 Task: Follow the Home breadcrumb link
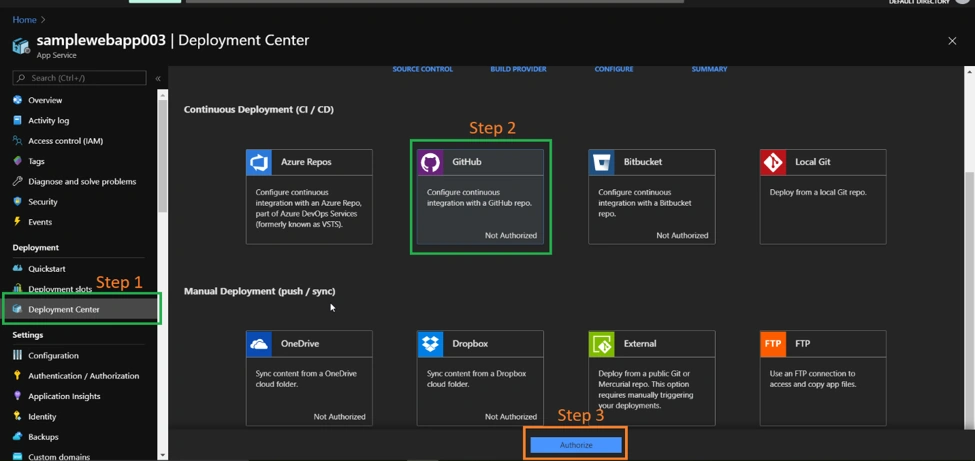point(24,20)
